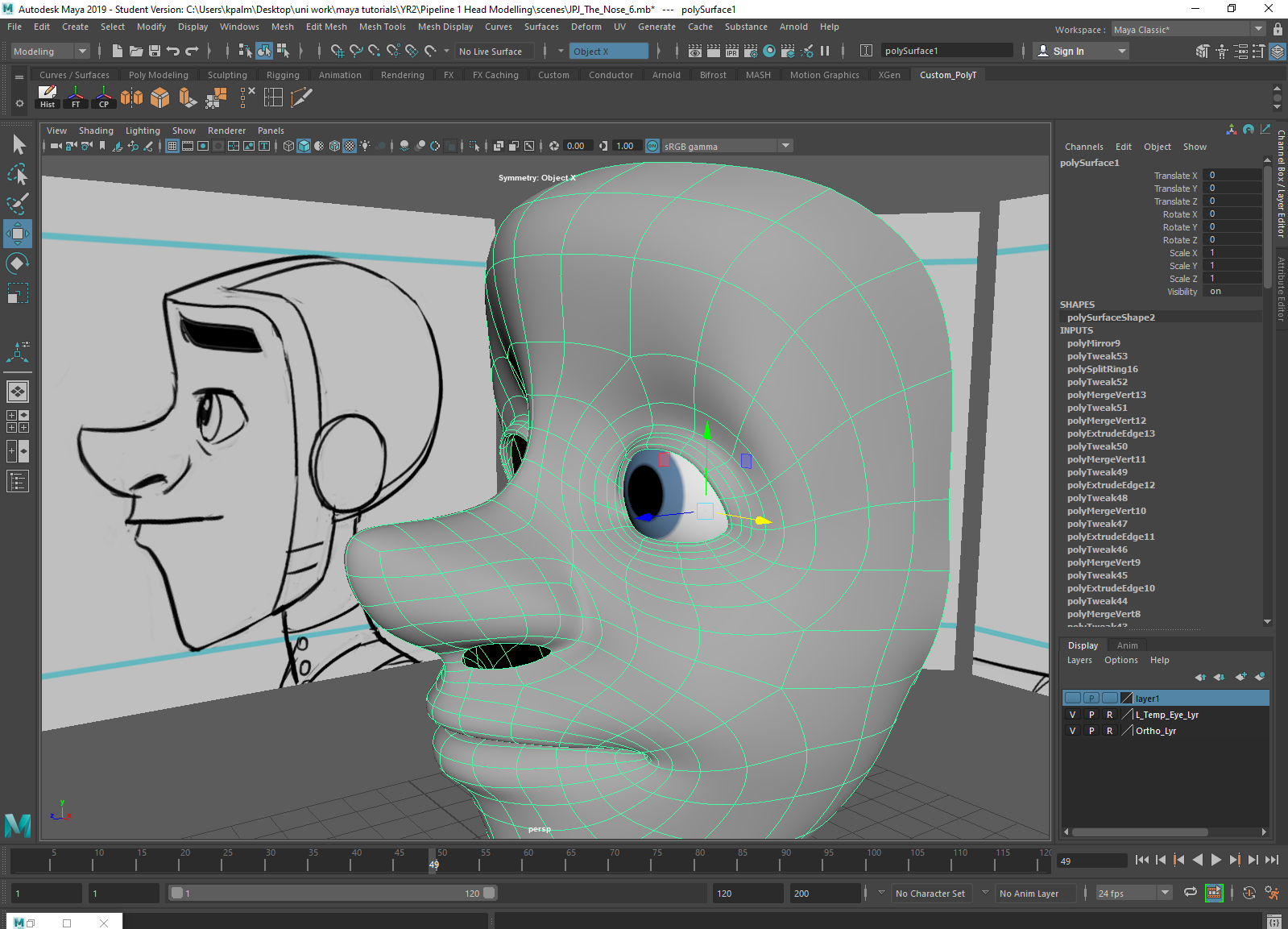
Task: Choose the Move tool in toolbox
Action: pyautogui.click(x=18, y=234)
